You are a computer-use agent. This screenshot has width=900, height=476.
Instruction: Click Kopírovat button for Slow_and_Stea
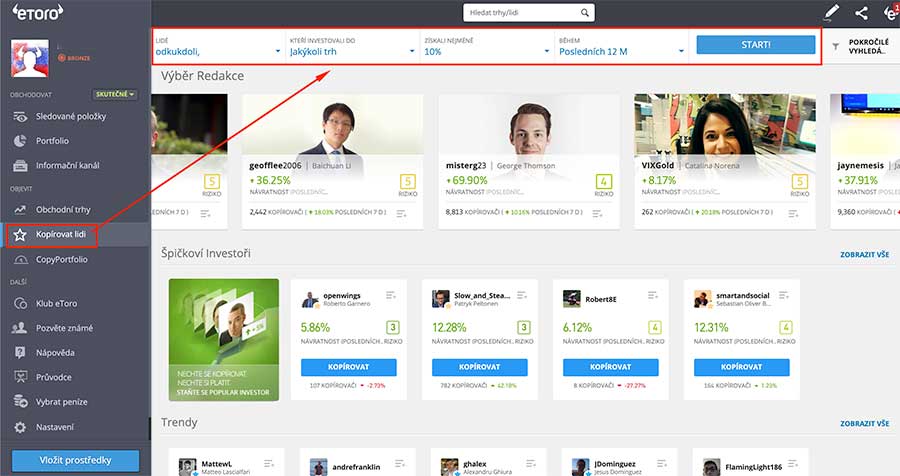pos(479,367)
